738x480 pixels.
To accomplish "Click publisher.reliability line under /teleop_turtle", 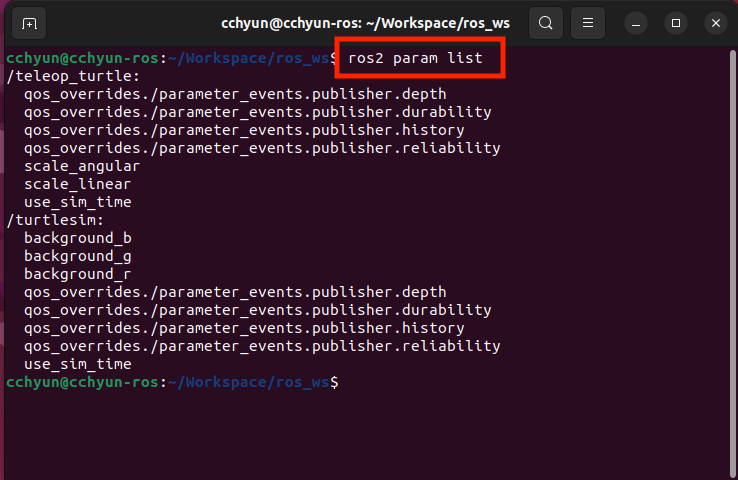I will (262, 148).
